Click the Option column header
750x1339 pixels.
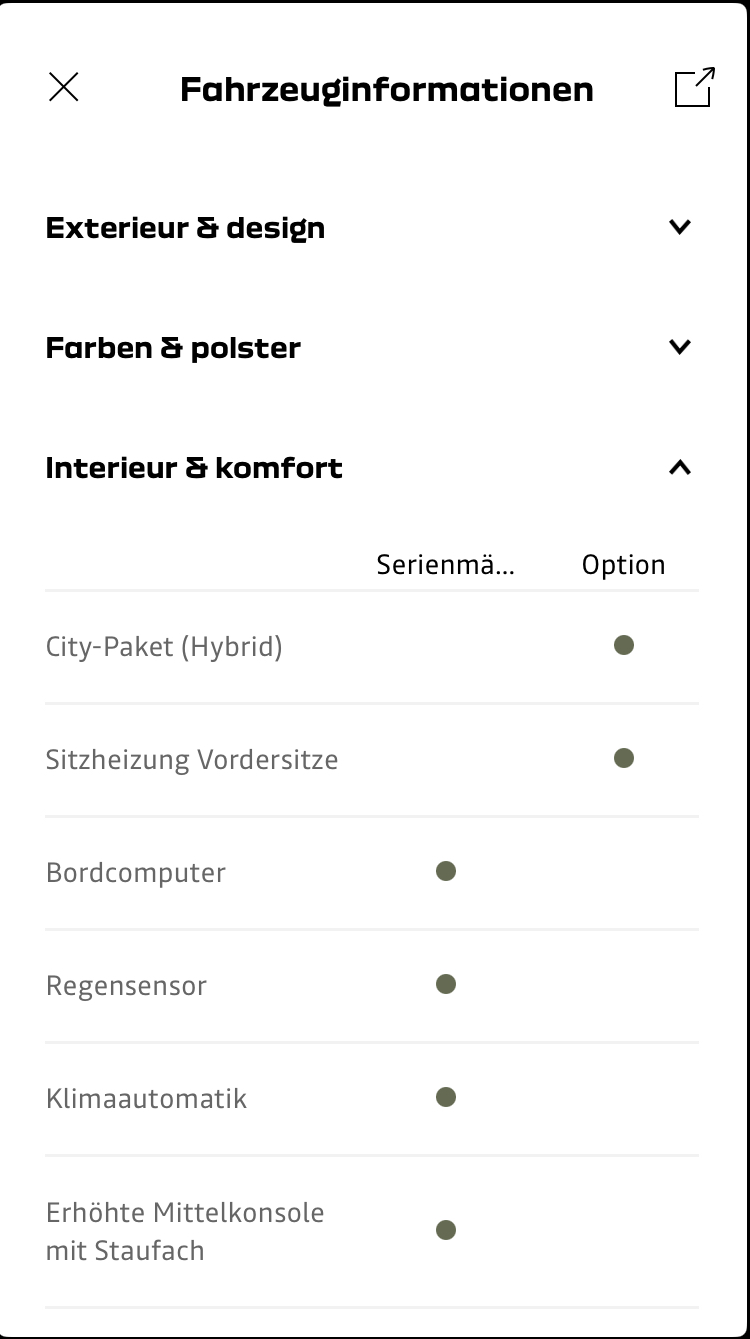(x=624, y=565)
